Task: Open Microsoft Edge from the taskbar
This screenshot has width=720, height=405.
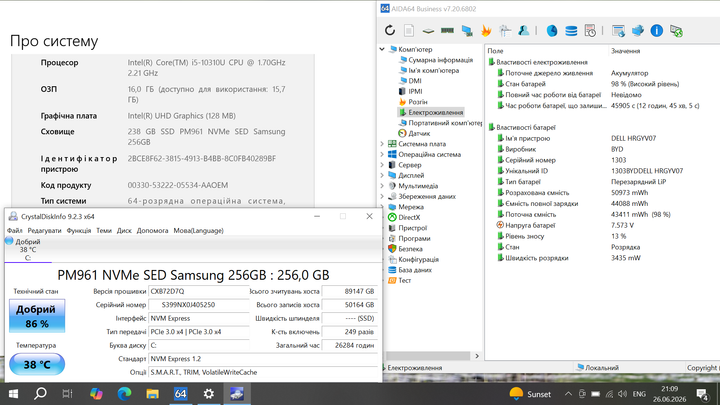Action: (x=124, y=394)
